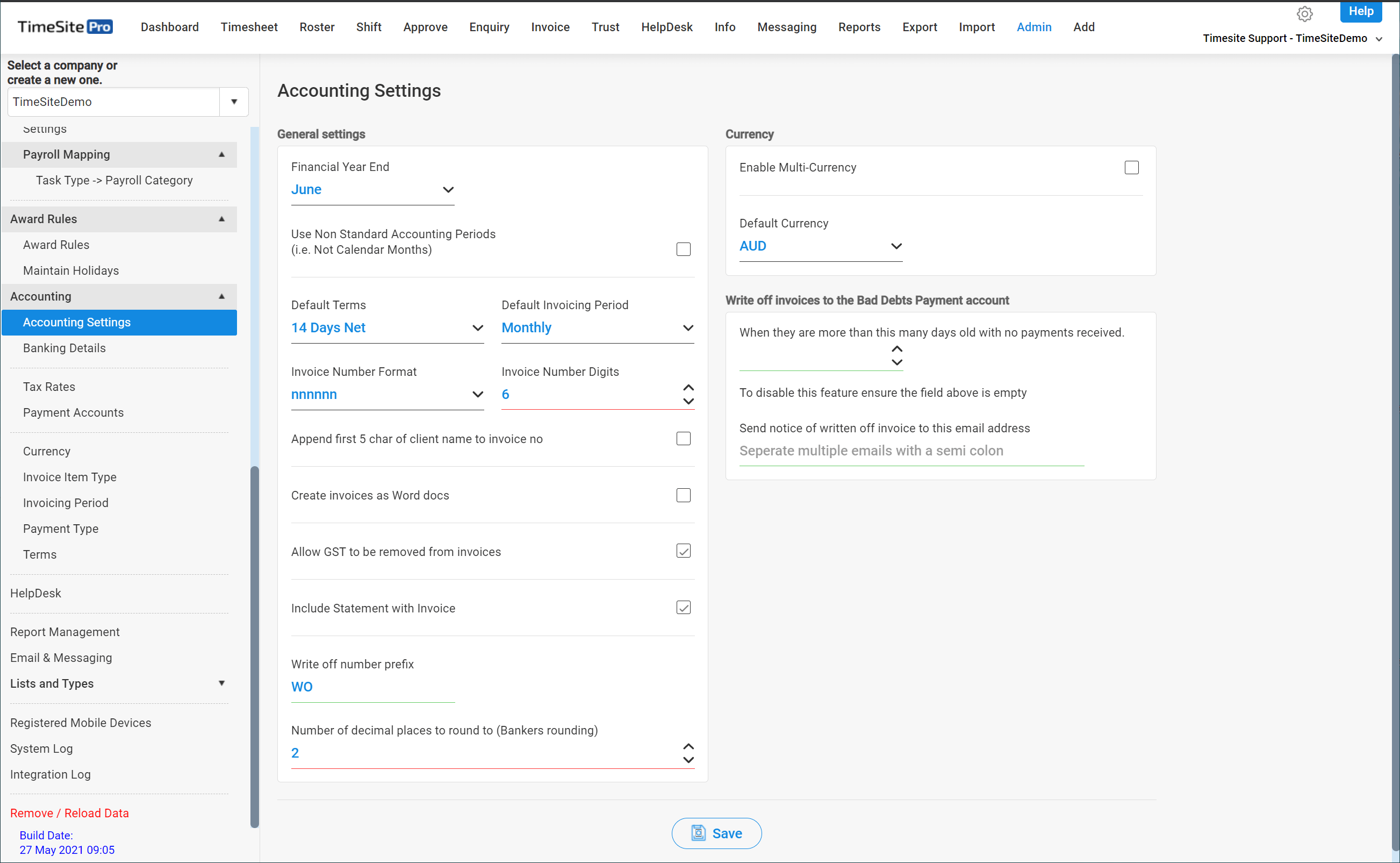This screenshot has height=863, width=1400.
Task: Collapse the Accounting section
Action: pyautogui.click(x=119, y=297)
